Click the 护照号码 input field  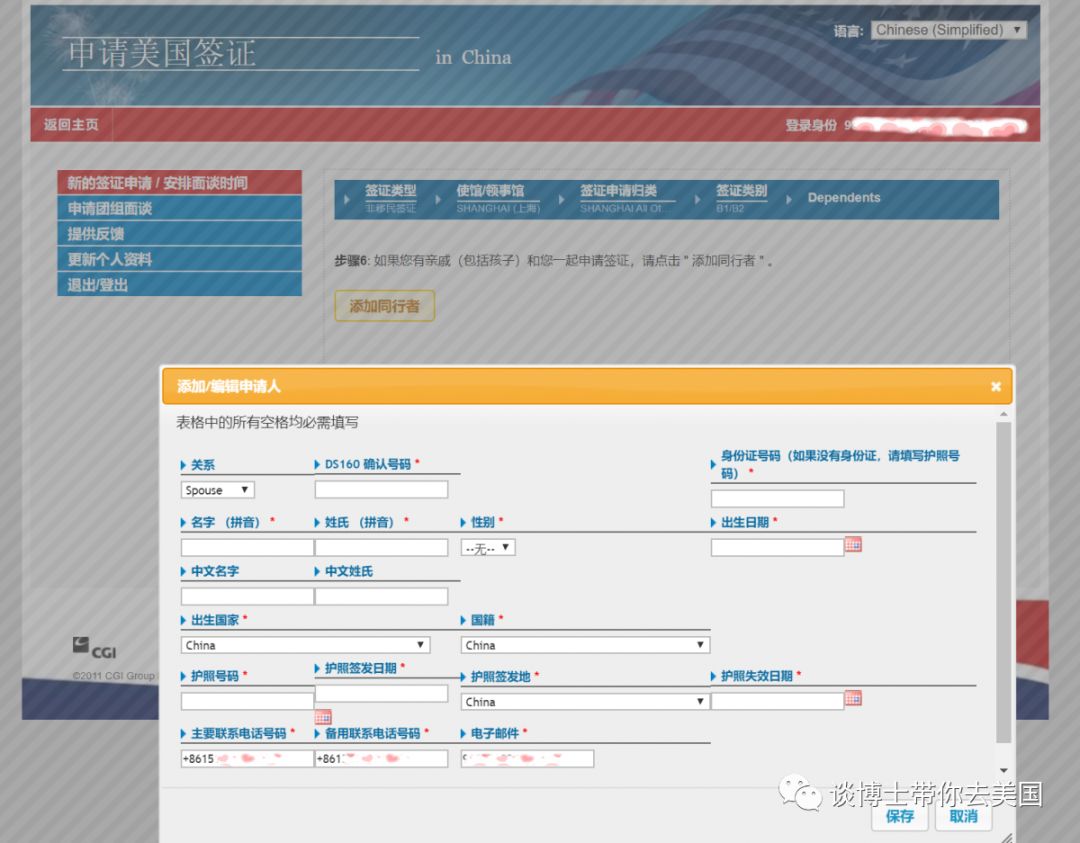pyautogui.click(x=247, y=701)
